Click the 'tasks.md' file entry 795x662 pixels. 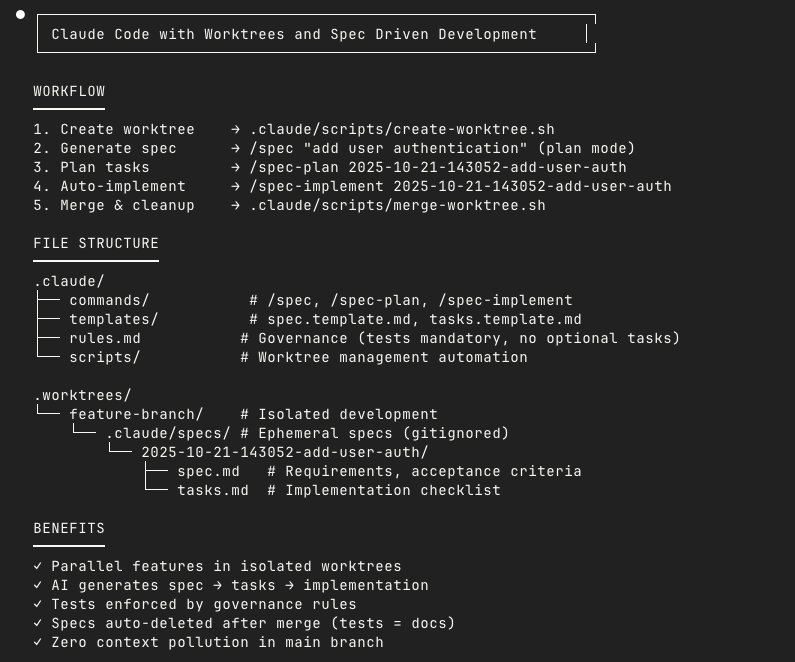pyautogui.click(x=213, y=491)
